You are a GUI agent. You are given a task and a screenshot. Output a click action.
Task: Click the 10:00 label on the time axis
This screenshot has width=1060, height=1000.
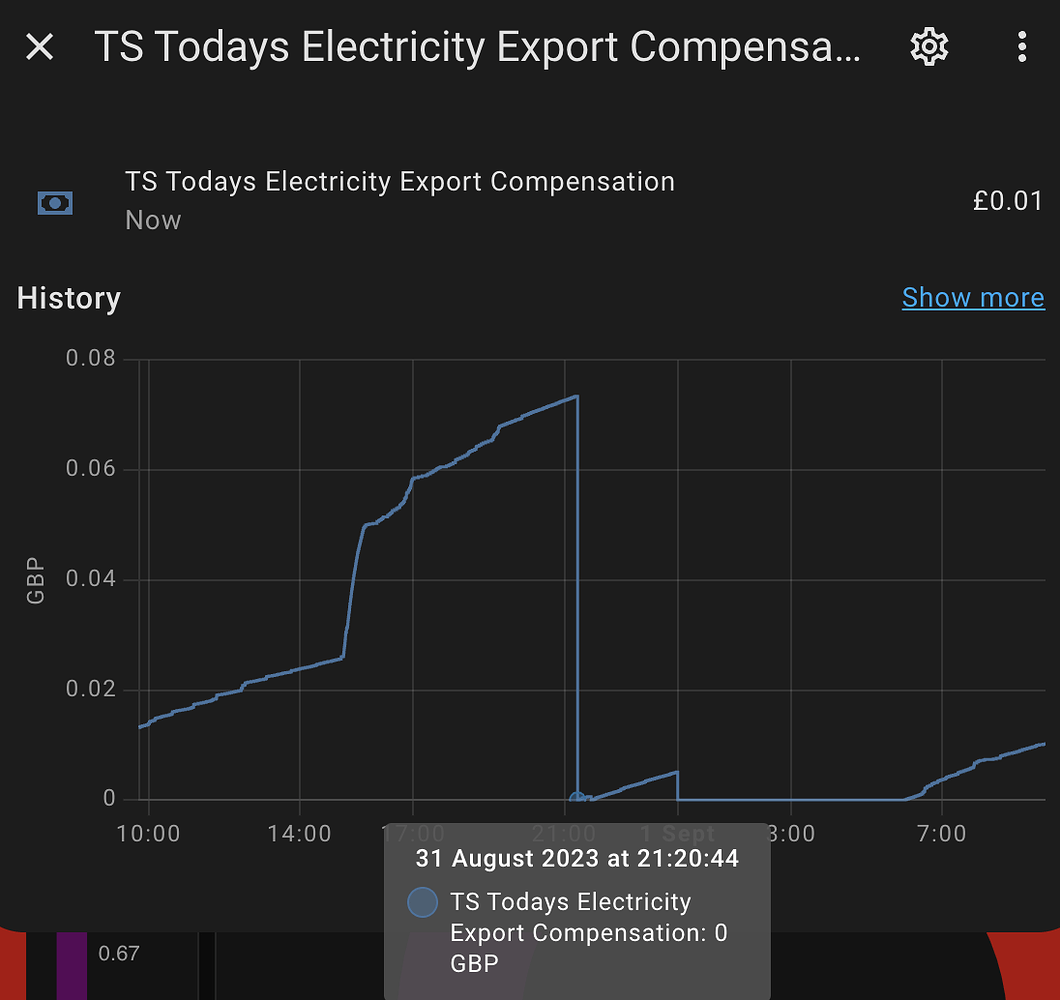148,833
